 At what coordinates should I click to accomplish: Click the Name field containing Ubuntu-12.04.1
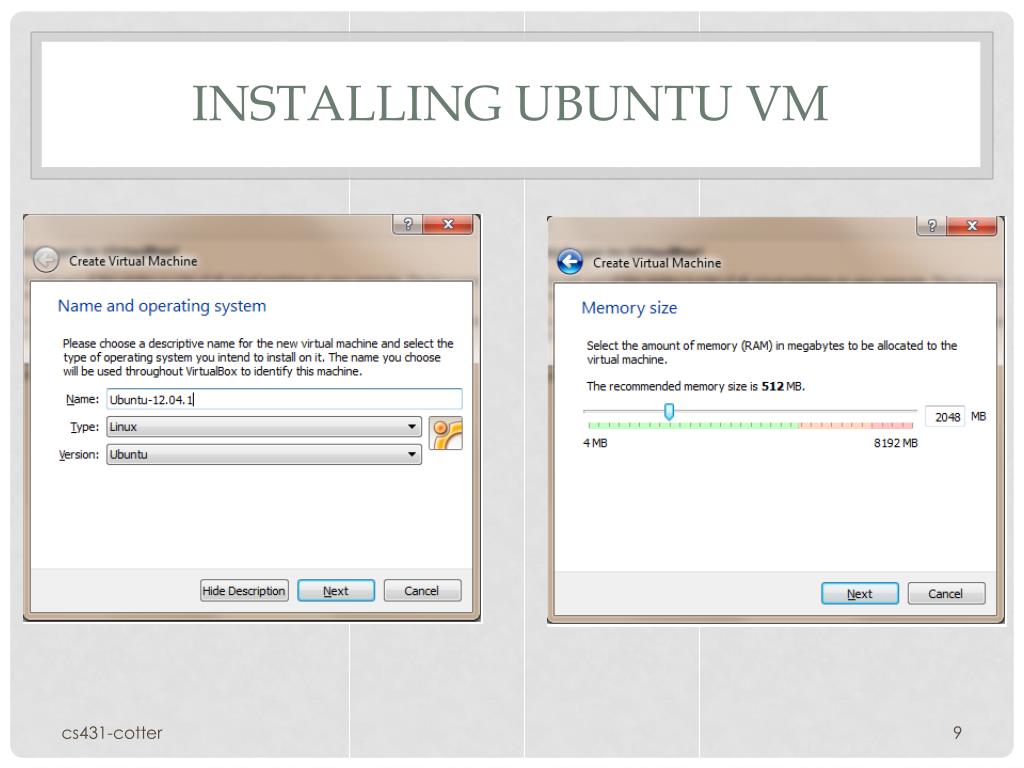click(x=284, y=400)
